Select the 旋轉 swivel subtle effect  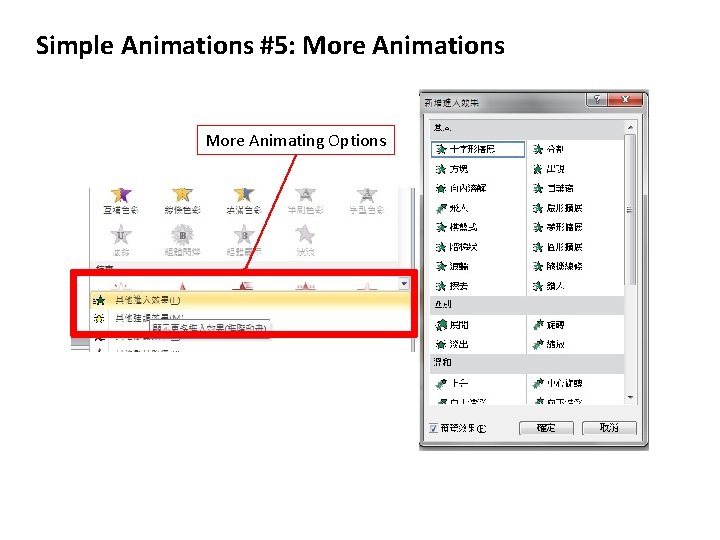(548, 325)
